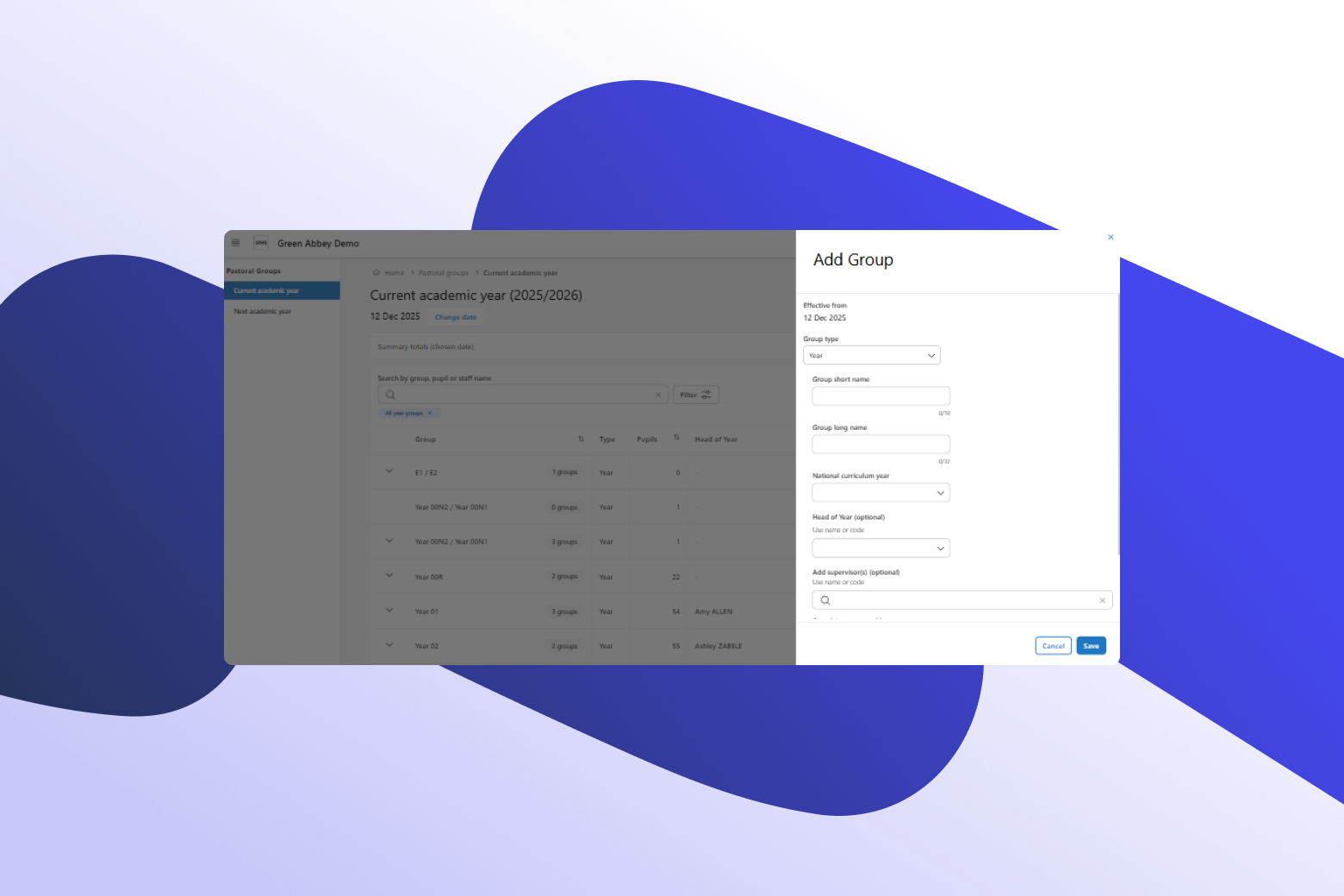This screenshot has width=1344, height=896.
Task: Open the hamburger navigation menu
Action: (x=235, y=243)
